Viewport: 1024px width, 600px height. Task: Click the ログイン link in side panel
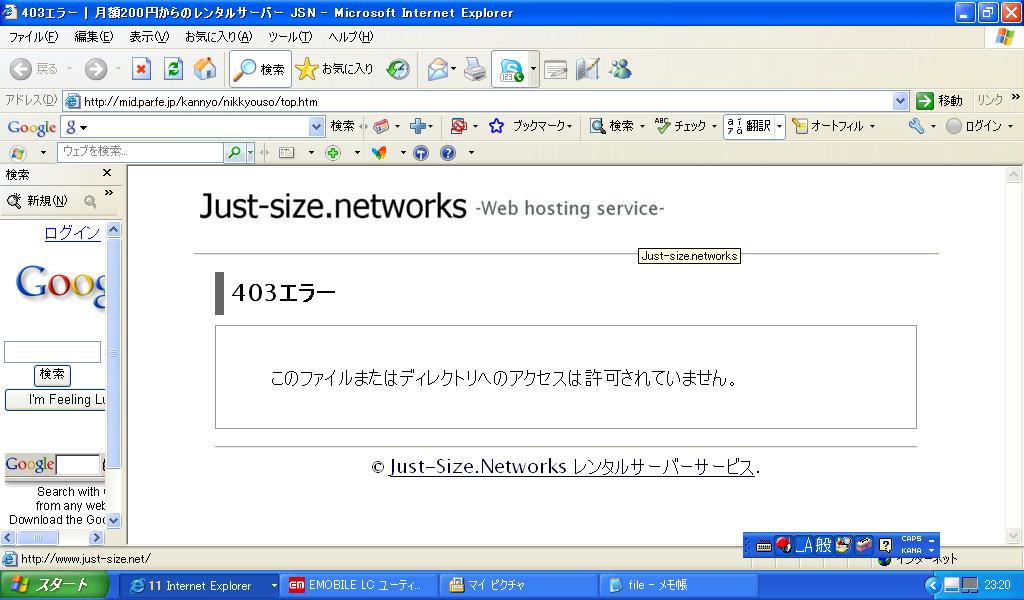72,233
